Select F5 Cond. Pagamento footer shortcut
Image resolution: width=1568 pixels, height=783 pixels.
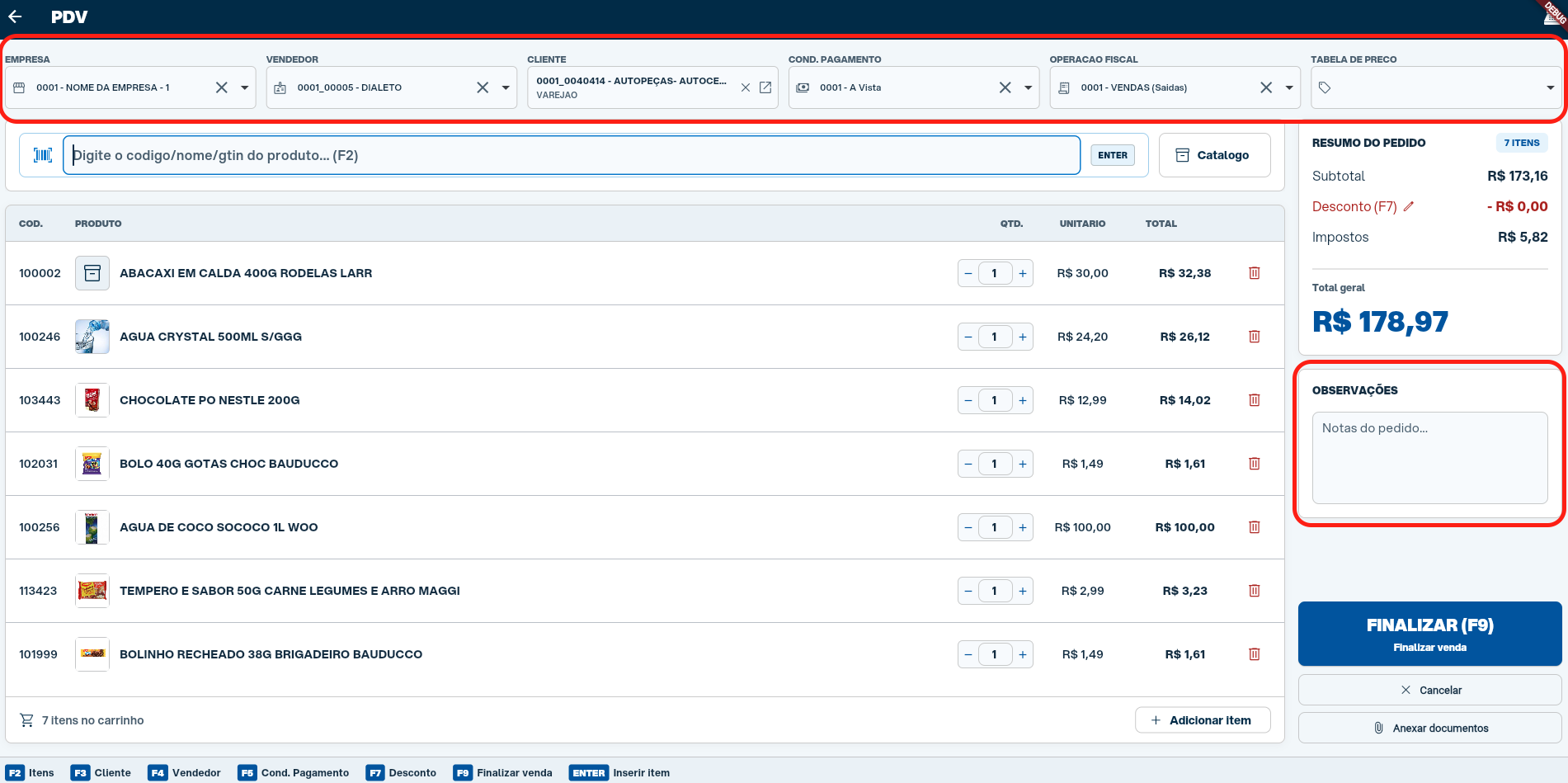coord(294,773)
